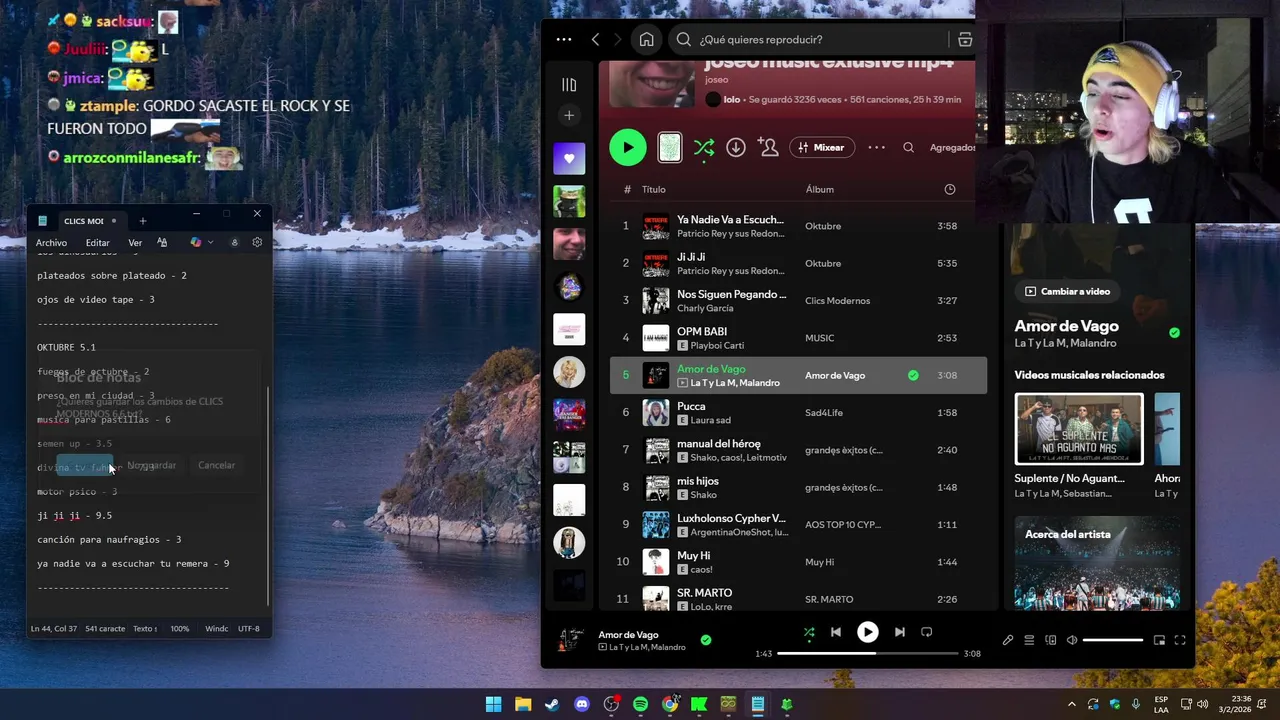Open Archivo menu in Notepad
The height and width of the screenshot is (720, 1280).
click(51, 243)
